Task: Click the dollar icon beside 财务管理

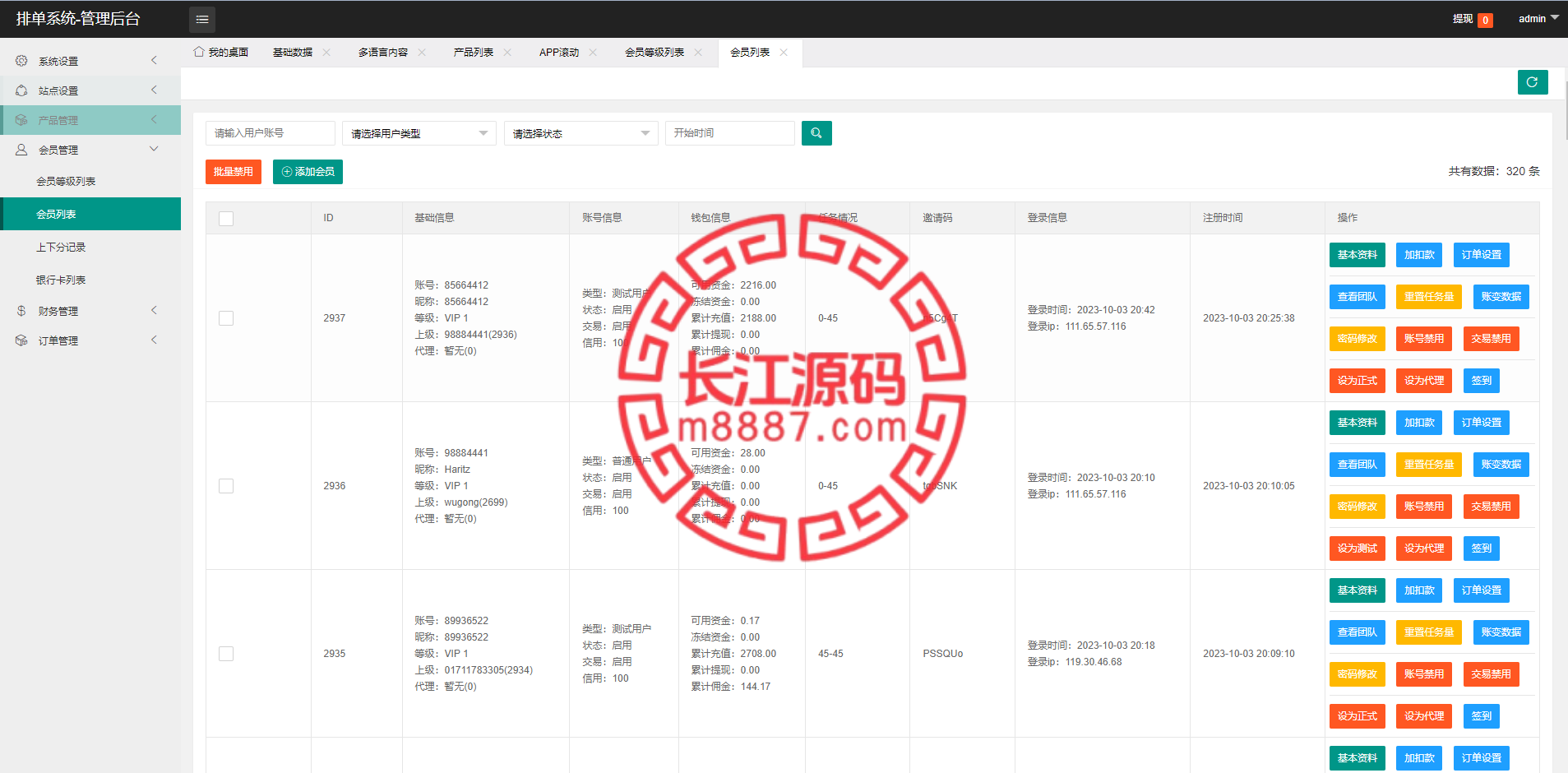Action: [x=21, y=311]
